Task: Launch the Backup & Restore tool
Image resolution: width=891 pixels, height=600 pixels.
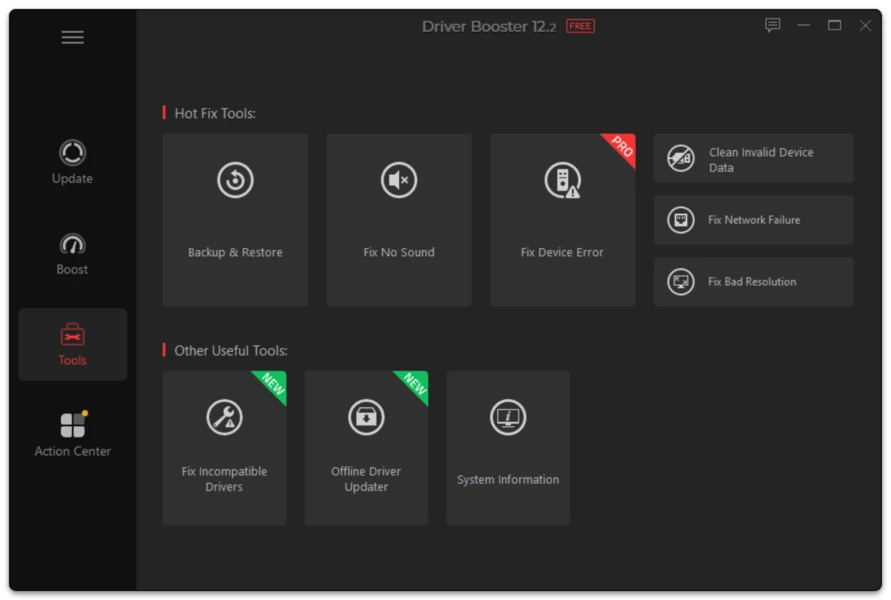Action: click(235, 220)
